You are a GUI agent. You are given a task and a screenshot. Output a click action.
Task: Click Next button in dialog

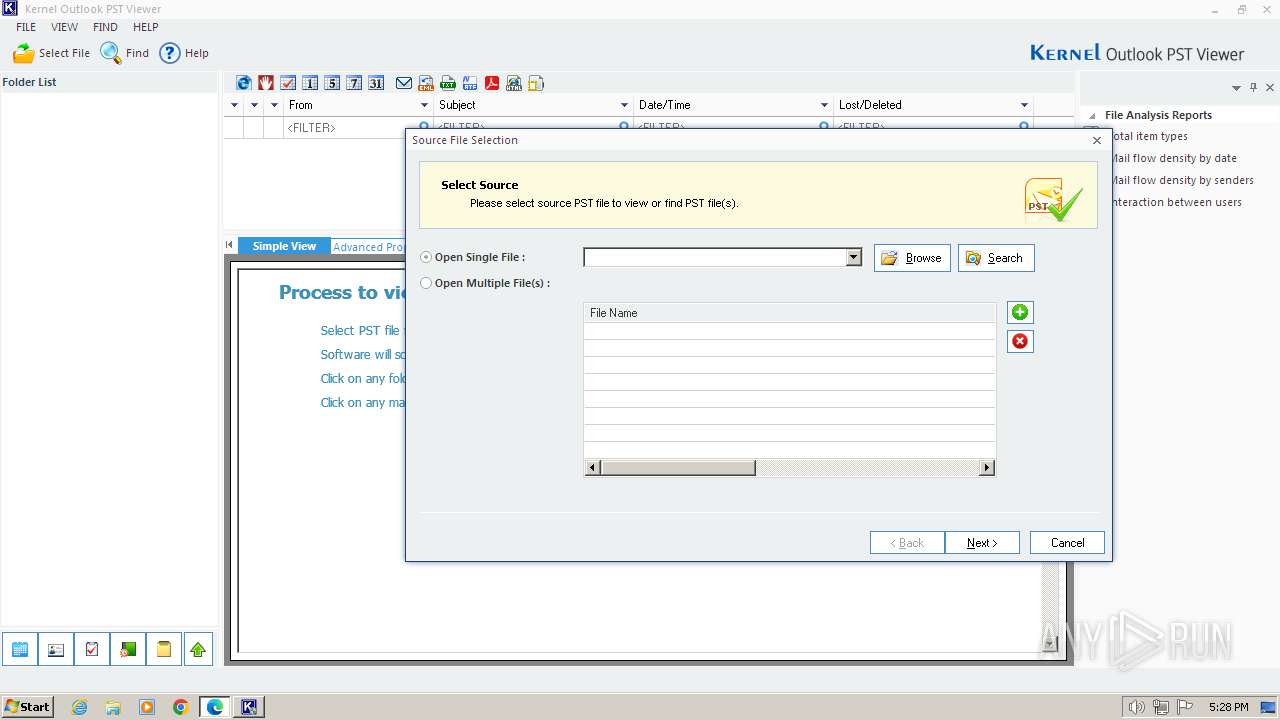click(x=982, y=543)
